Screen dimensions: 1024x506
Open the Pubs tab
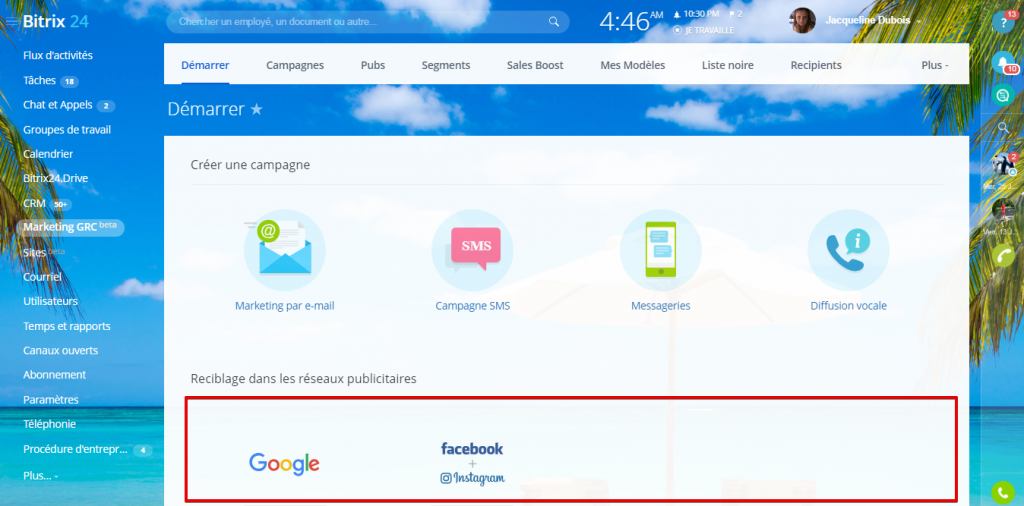[x=373, y=65]
